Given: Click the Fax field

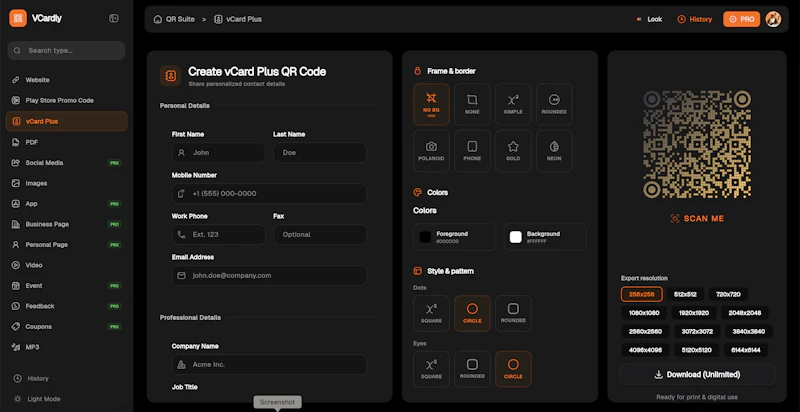Looking at the screenshot, I should click(320, 235).
